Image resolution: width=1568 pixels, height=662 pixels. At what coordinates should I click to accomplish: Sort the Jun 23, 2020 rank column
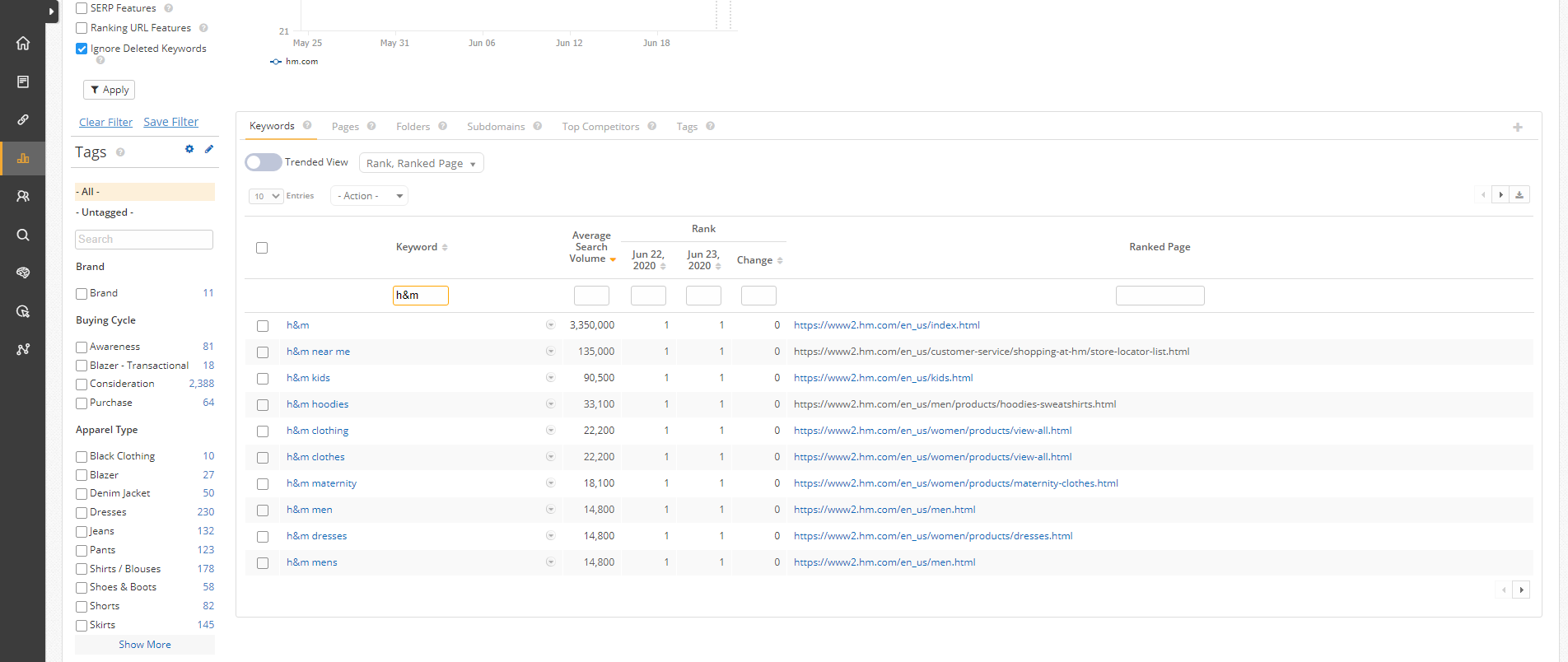718,266
